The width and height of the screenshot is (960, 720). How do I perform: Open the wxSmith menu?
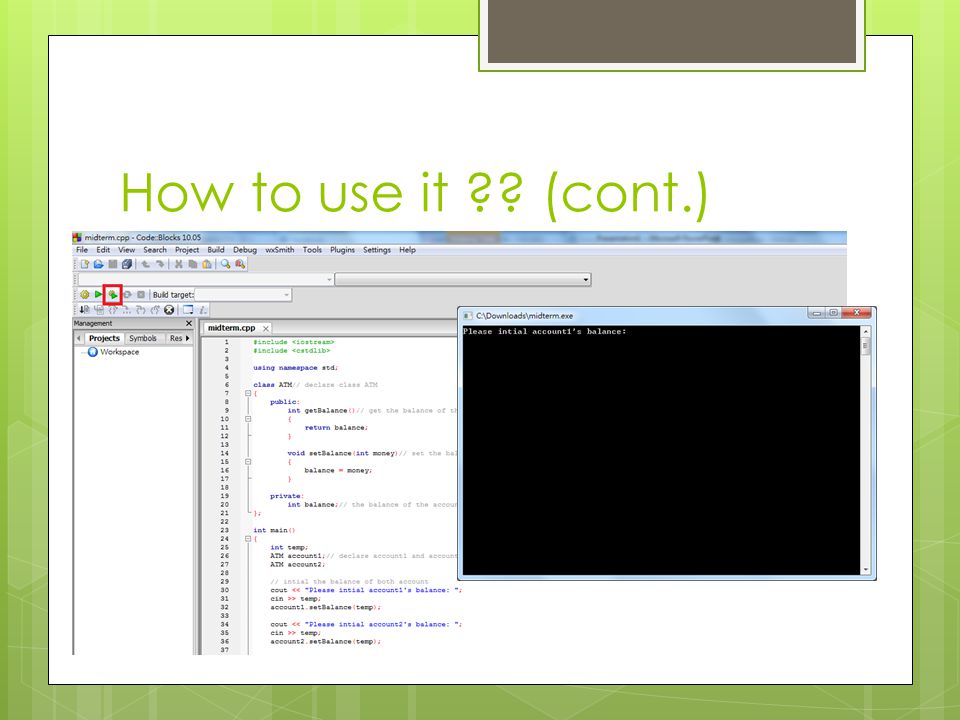279,250
